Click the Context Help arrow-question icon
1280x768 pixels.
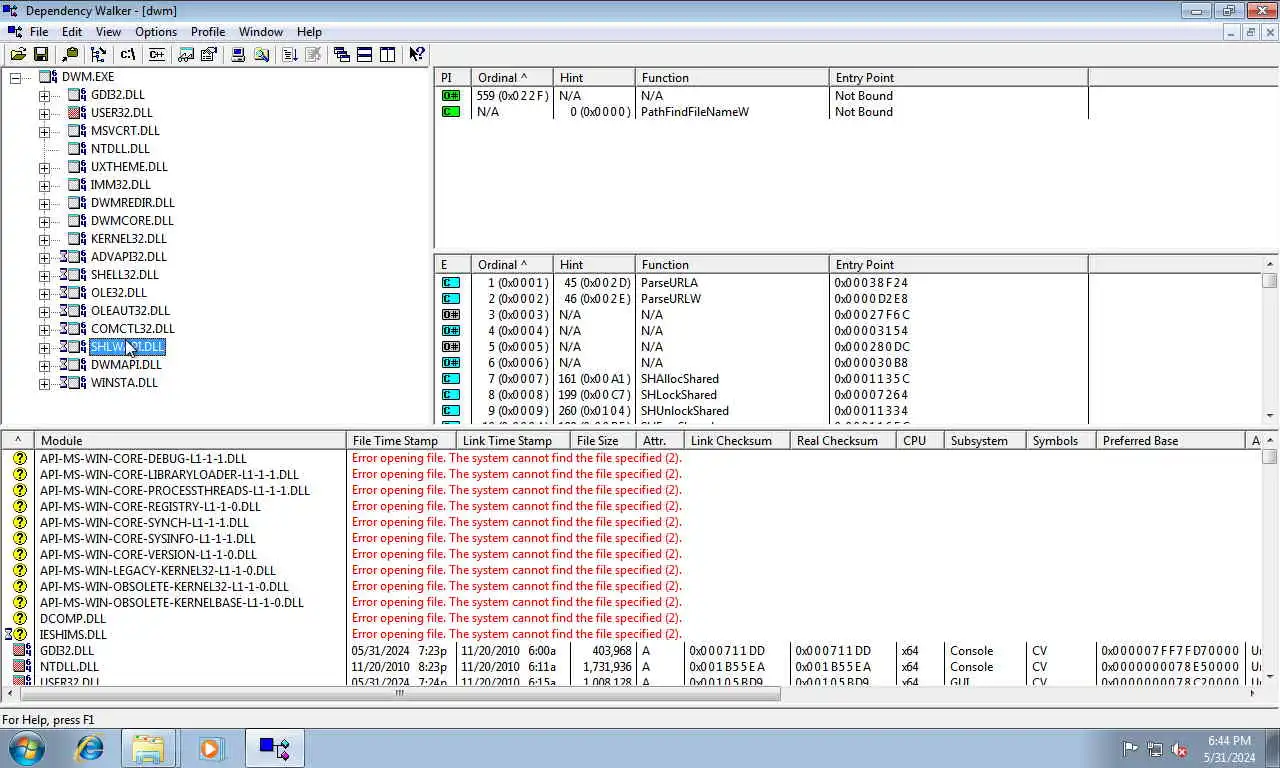417,54
